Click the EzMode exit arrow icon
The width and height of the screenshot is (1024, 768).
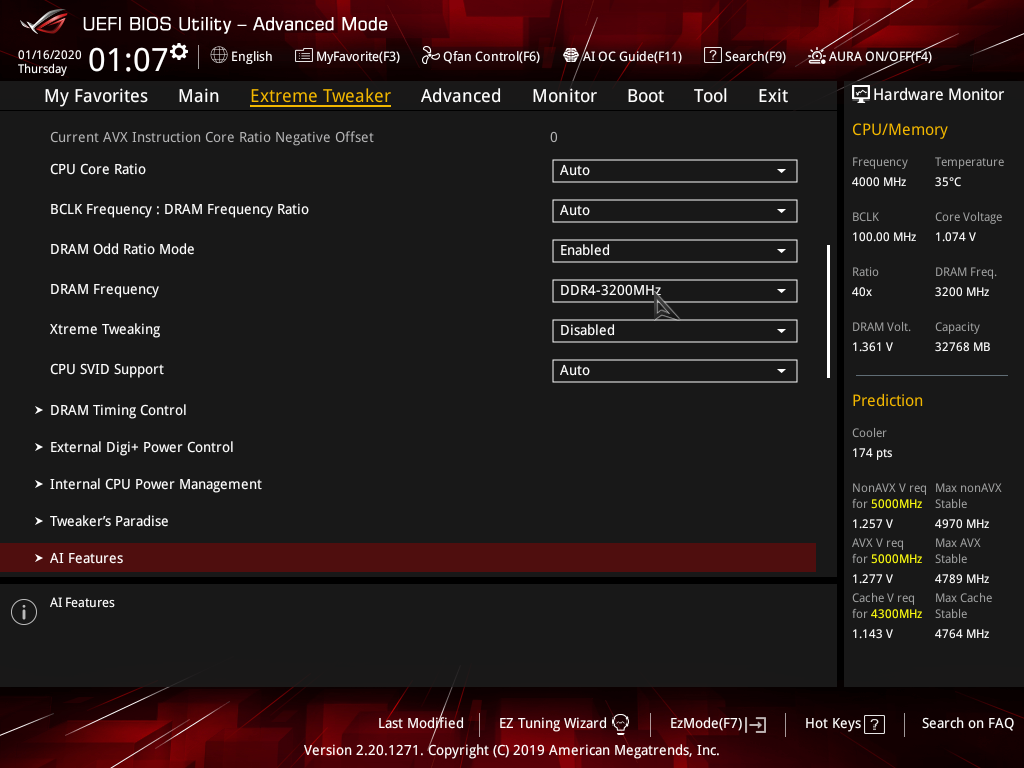(x=756, y=724)
